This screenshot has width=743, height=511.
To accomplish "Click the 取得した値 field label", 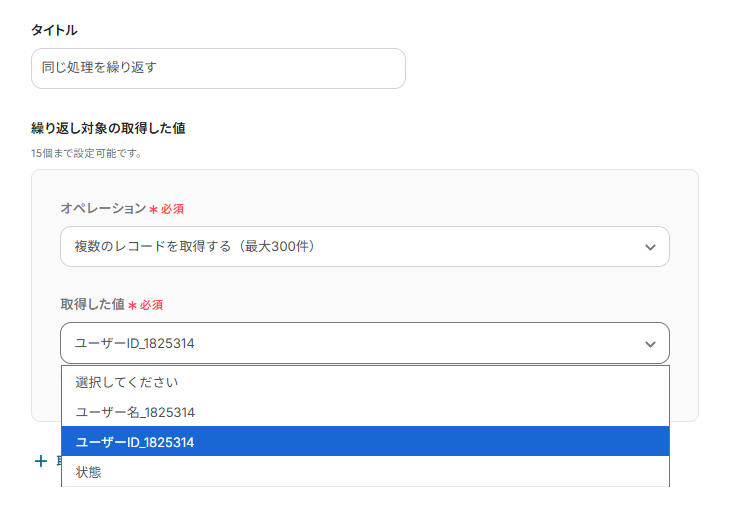I will [92, 304].
